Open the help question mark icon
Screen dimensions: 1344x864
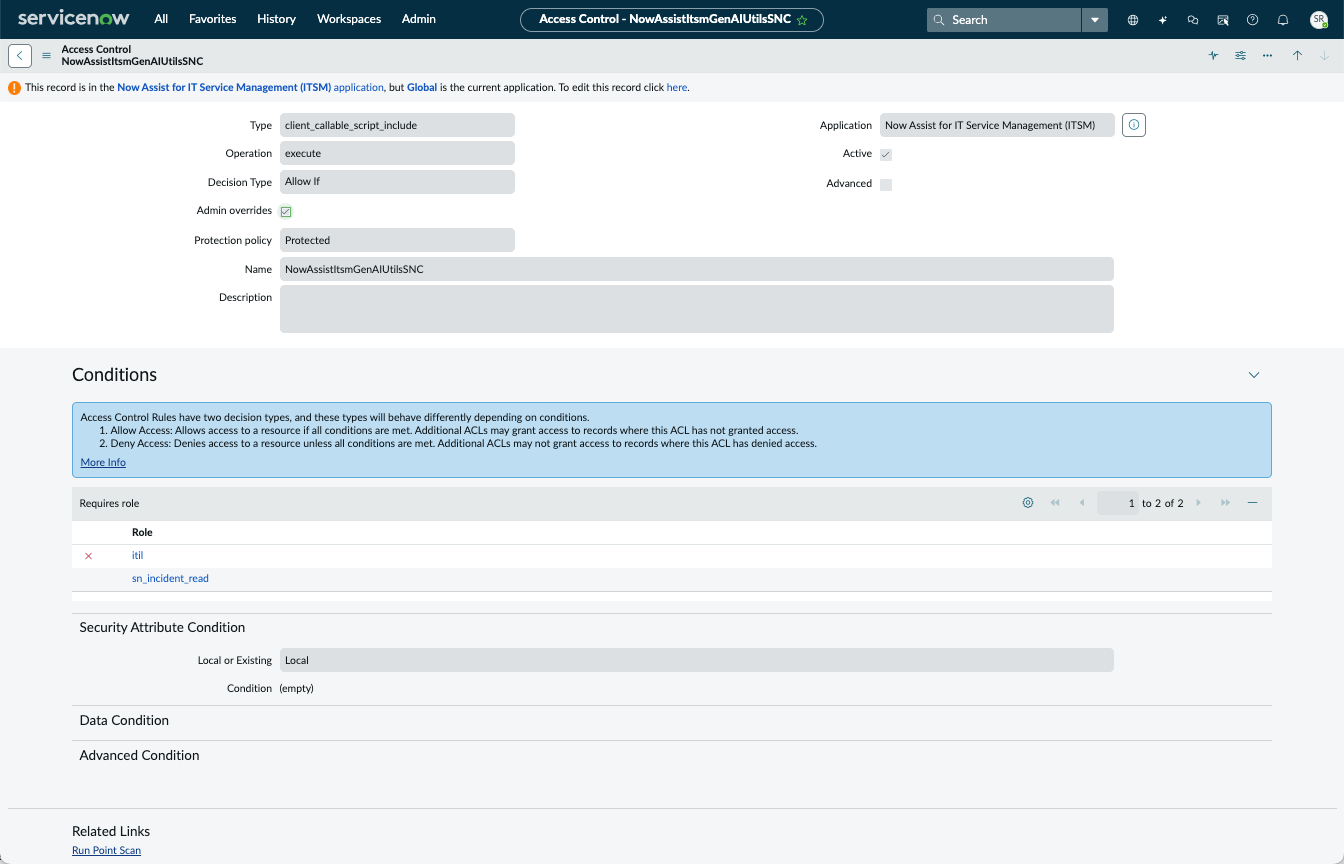(1253, 20)
